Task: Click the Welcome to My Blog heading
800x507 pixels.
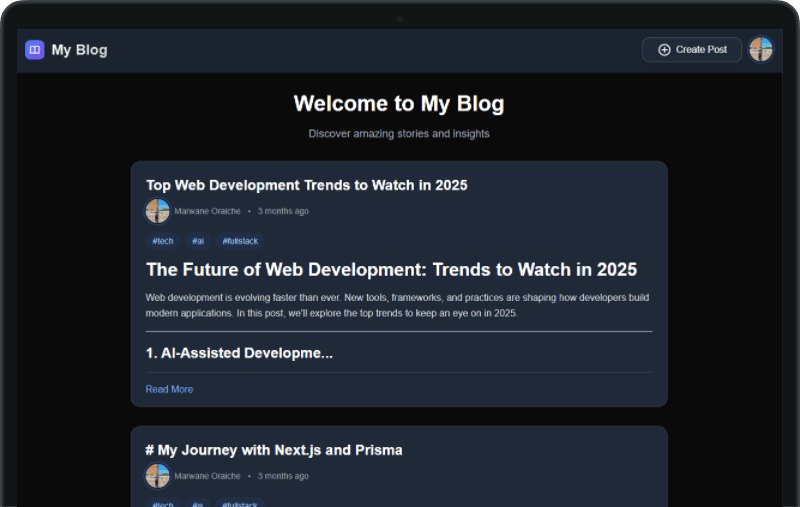Action: pos(399,104)
